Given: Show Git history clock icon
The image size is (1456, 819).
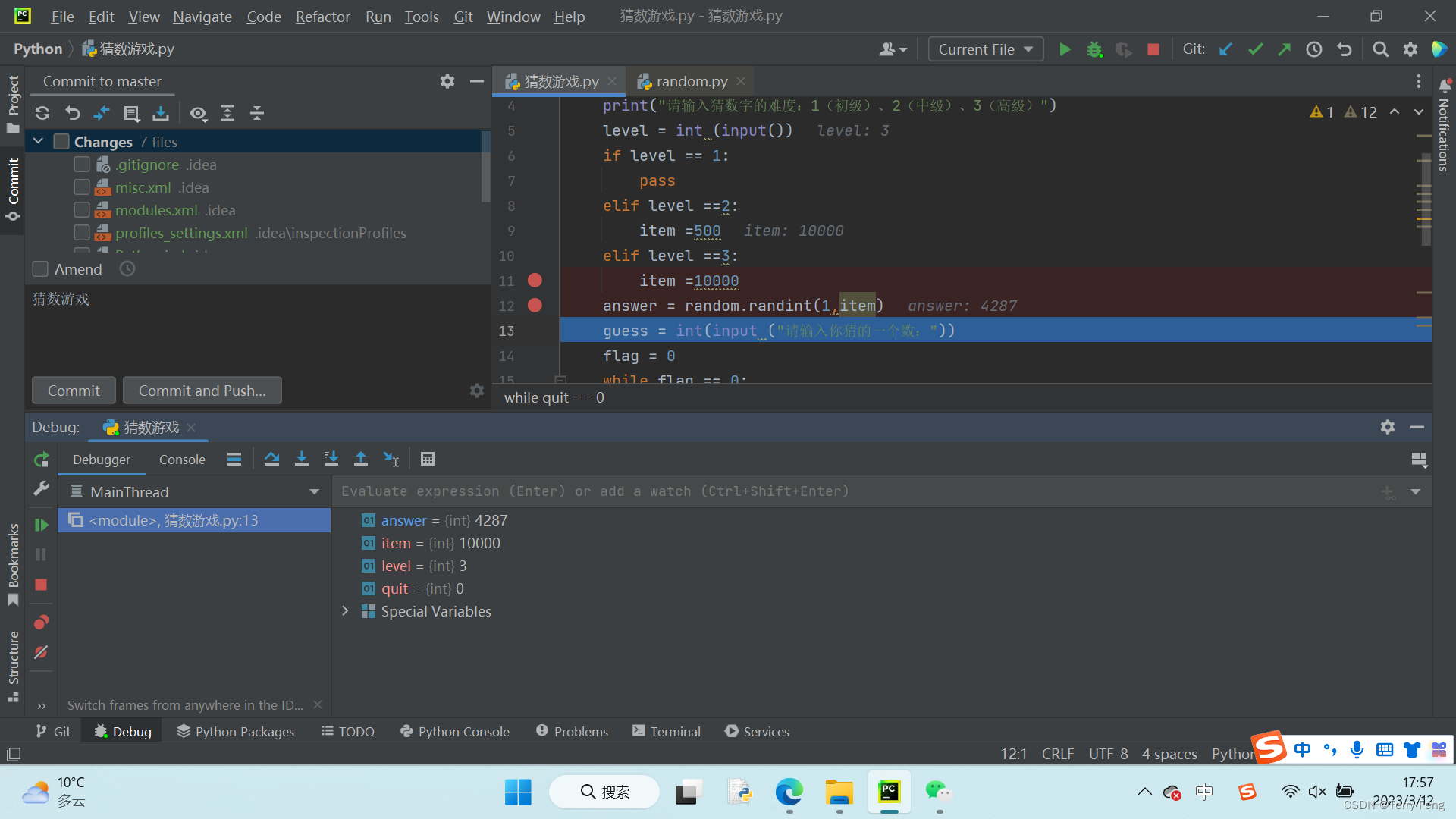Looking at the screenshot, I should [x=1314, y=49].
